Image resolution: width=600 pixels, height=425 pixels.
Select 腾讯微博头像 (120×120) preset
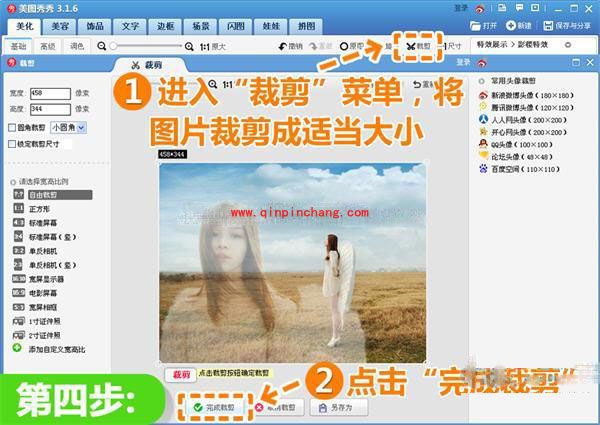527,107
